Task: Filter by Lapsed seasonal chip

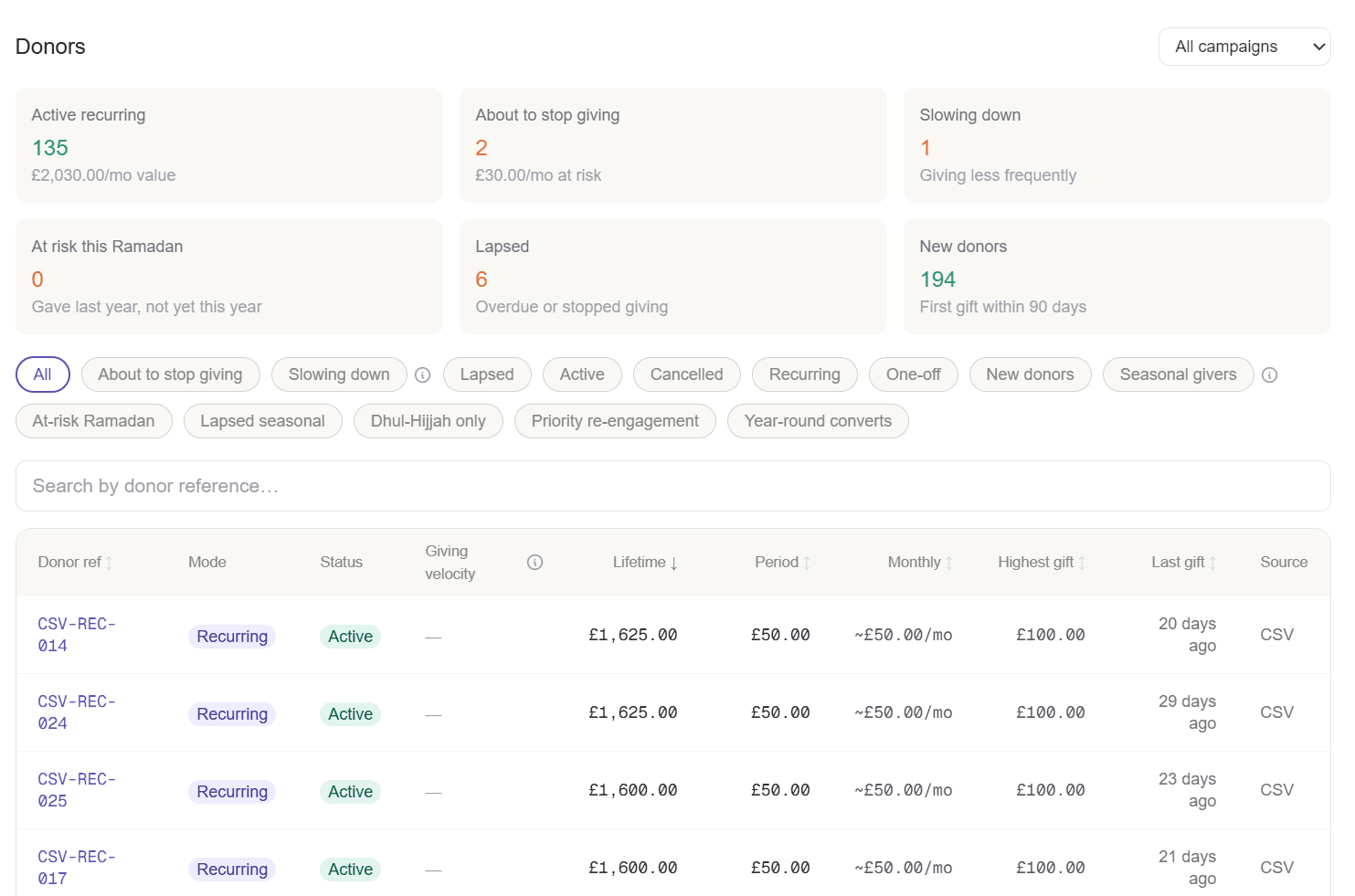Action: [263, 421]
